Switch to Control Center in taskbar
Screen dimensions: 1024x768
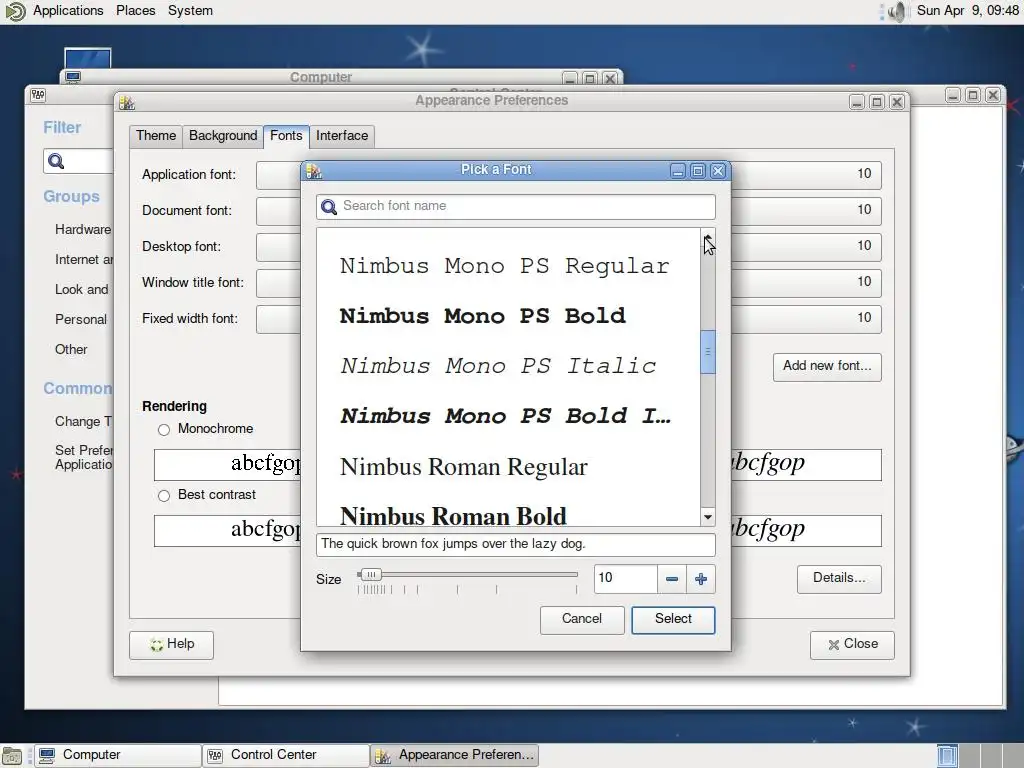286,756
